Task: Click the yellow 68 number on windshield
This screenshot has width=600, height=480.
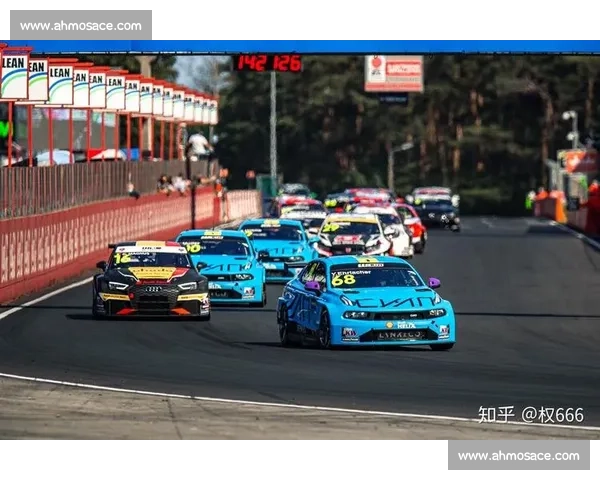Action: 343,280
